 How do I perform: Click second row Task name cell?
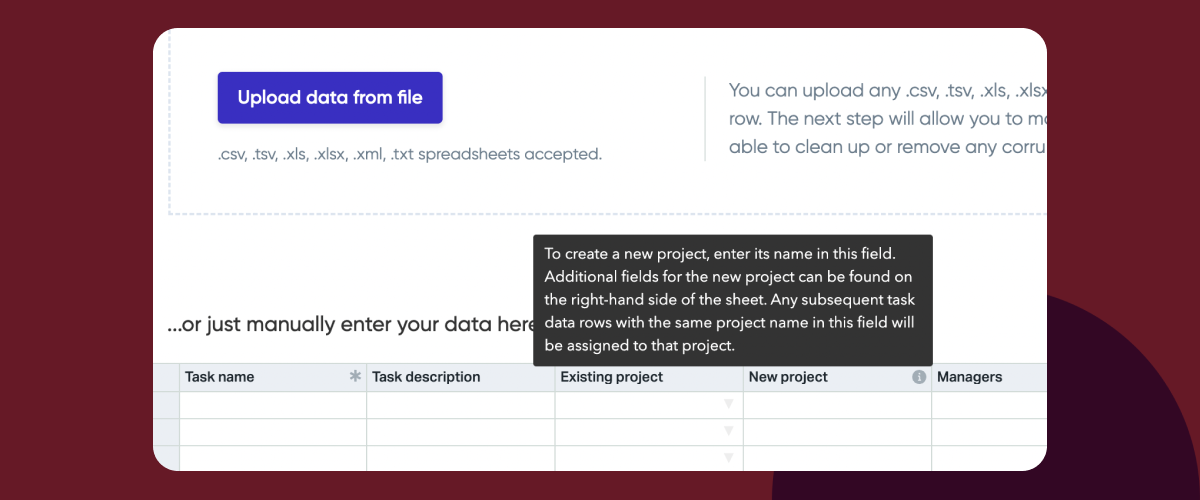point(273,432)
